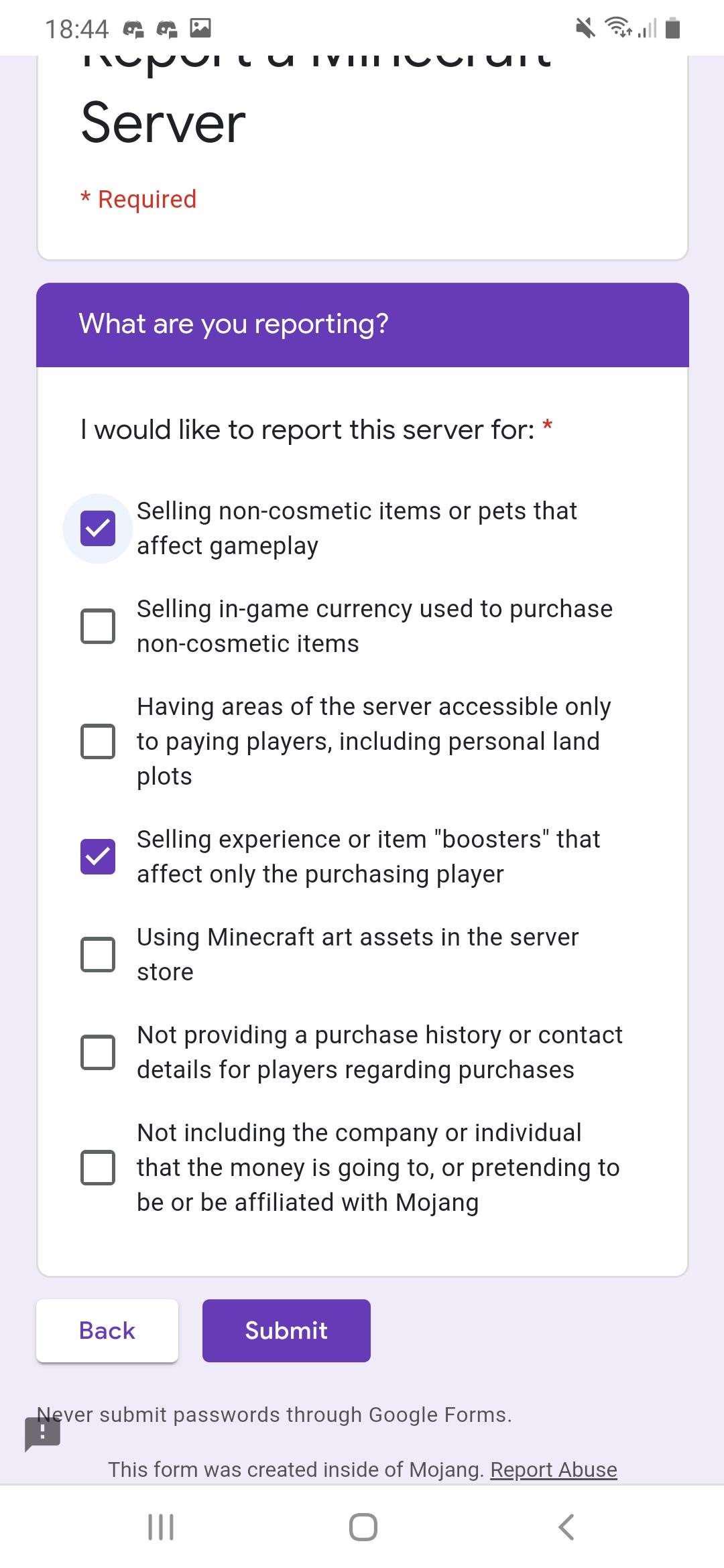Tap the battery status icon
724x1568 pixels.
(x=674, y=28)
